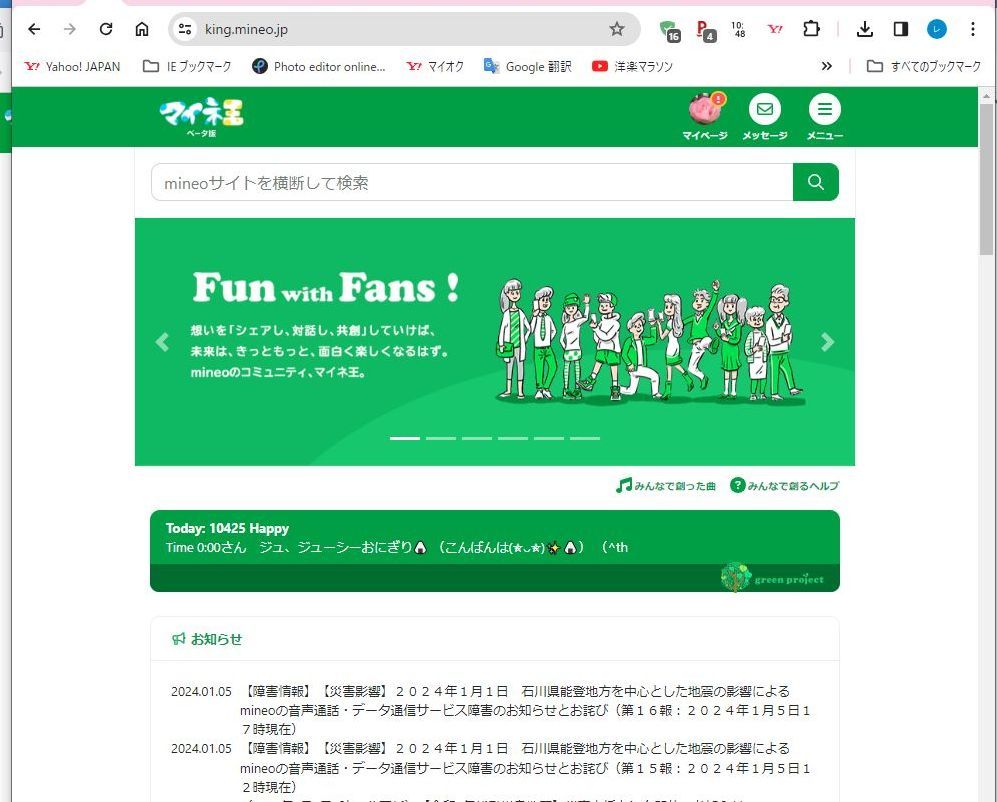Screen dimensions: 997x802
Task: Click the green search magnifier button
Action: tap(816, 182)
